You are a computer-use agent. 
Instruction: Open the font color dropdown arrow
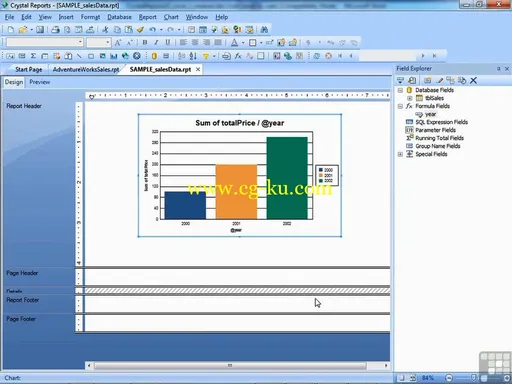tap(243, 43)
